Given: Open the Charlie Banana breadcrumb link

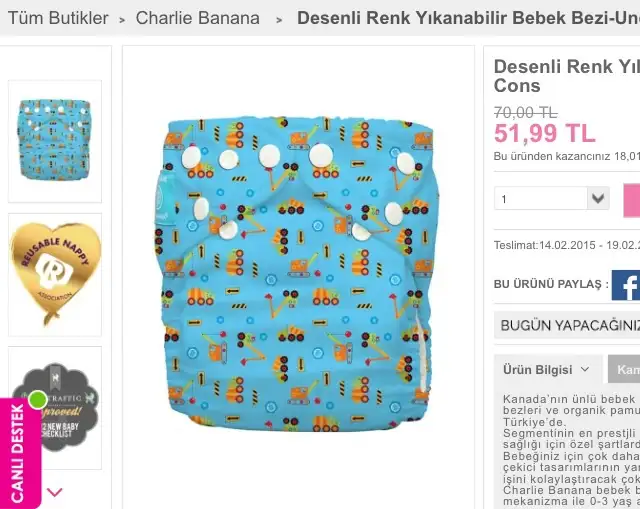Looking at the screenshot, I should coord(198,18).
